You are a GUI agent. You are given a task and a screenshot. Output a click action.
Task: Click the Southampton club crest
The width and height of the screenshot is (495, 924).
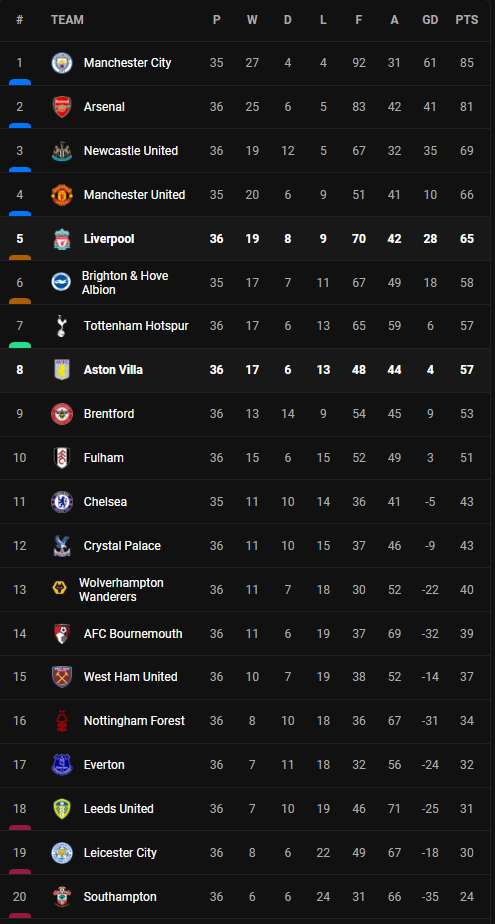point(62,897)
